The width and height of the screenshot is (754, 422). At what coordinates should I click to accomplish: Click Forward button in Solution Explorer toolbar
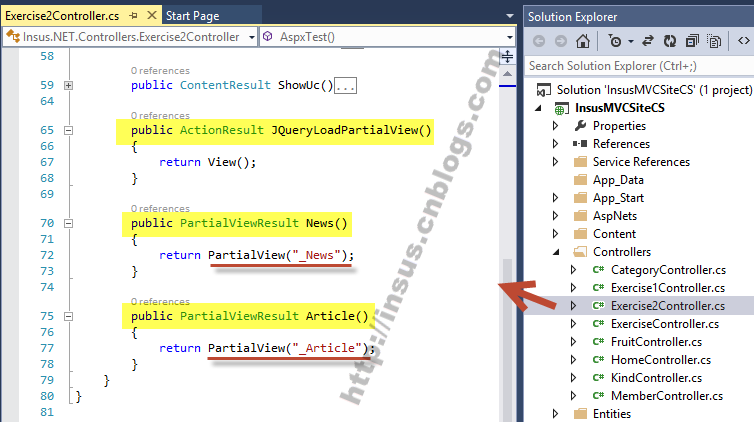(561, 41)
